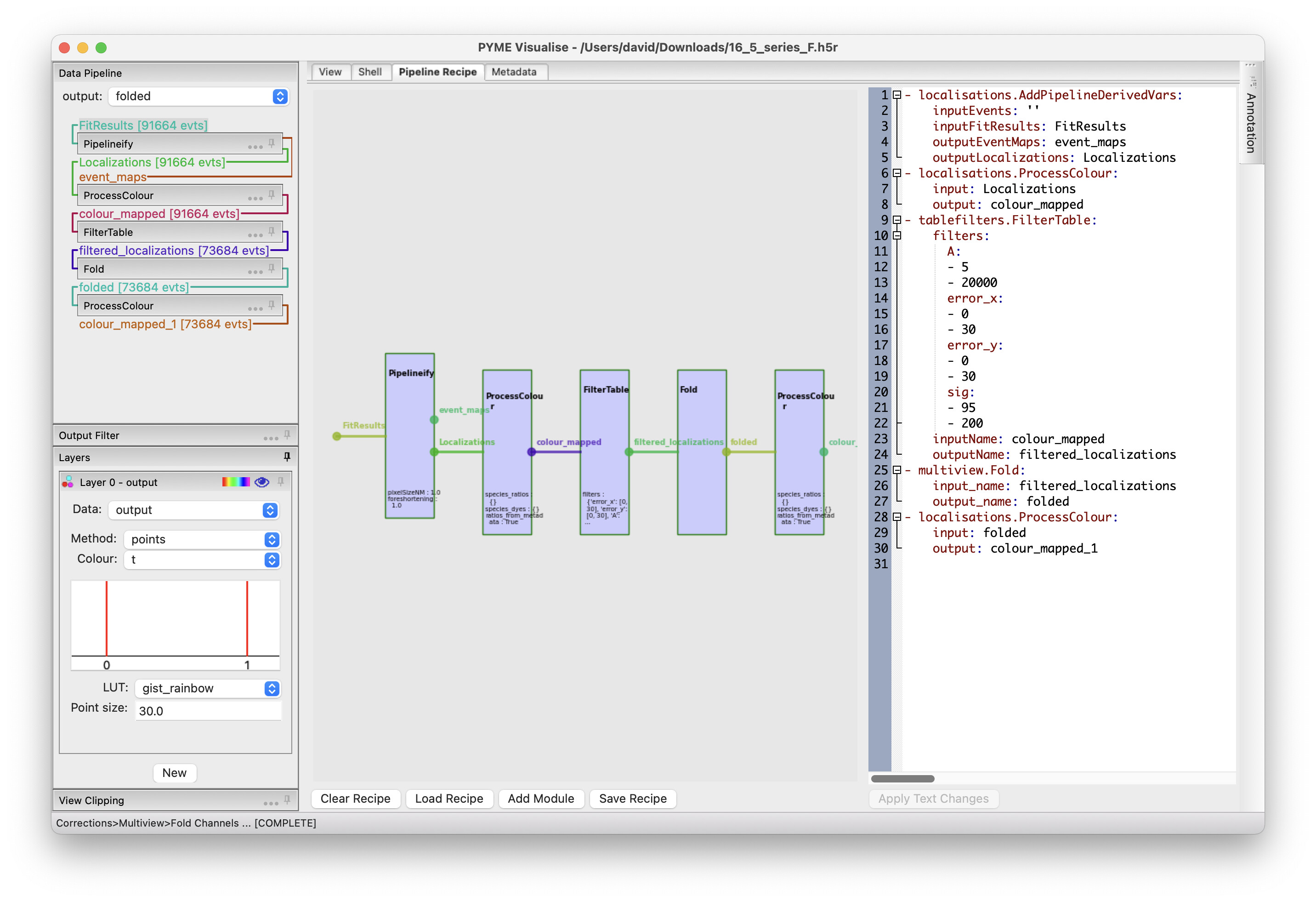The width and height of the screenshot is (1316, 902).
Task: Click the points layer icon beside Layer 0
Action: [68, 482]
